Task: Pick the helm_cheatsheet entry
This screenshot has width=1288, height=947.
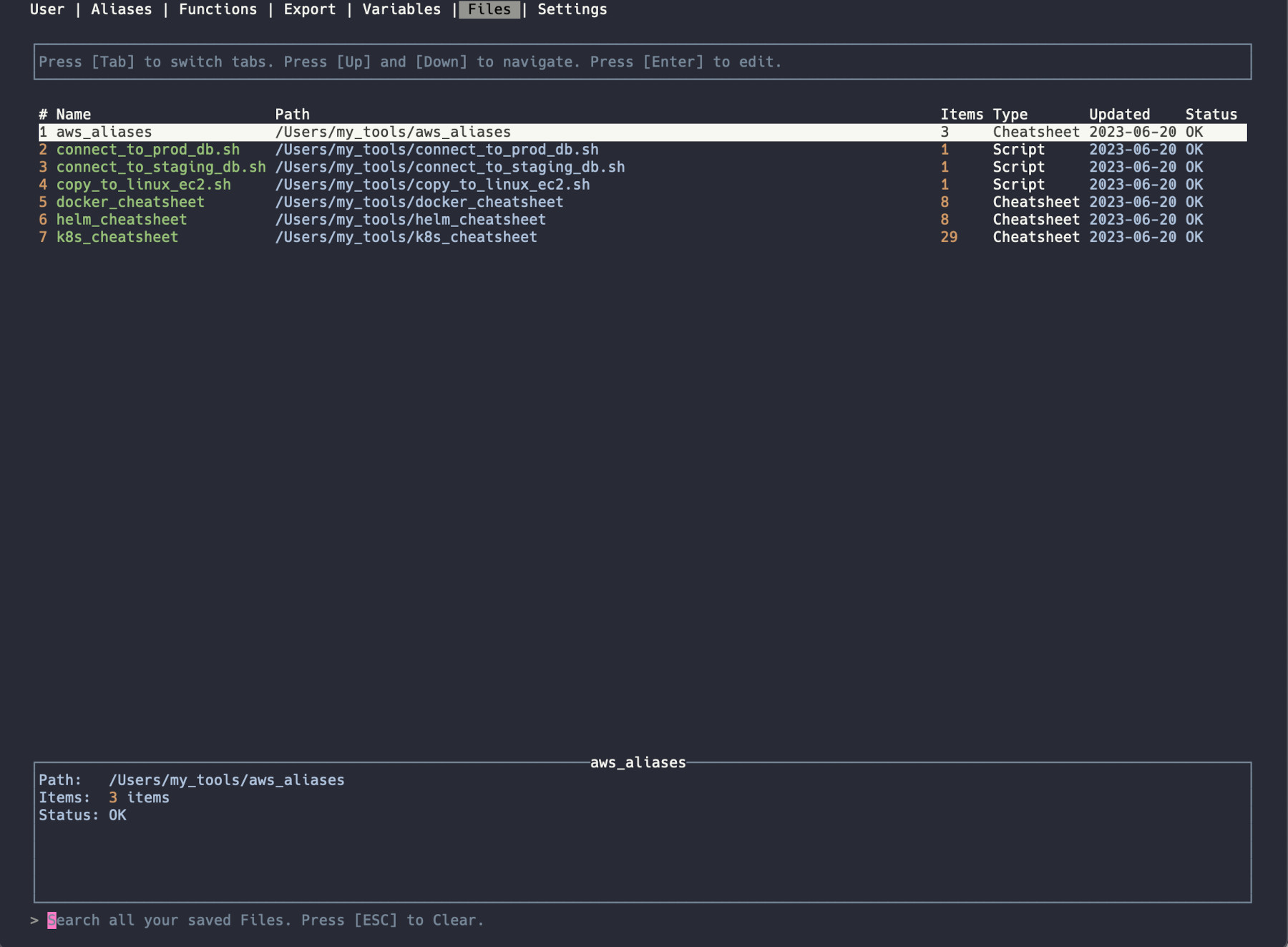Action: pos(121,220)
